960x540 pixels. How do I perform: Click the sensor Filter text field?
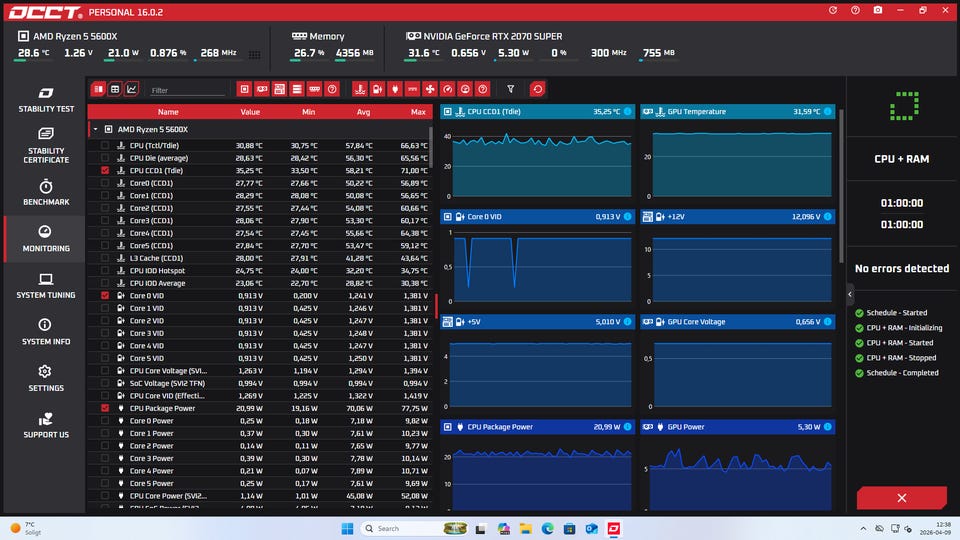pyautogui.click(x=187, y=90)
